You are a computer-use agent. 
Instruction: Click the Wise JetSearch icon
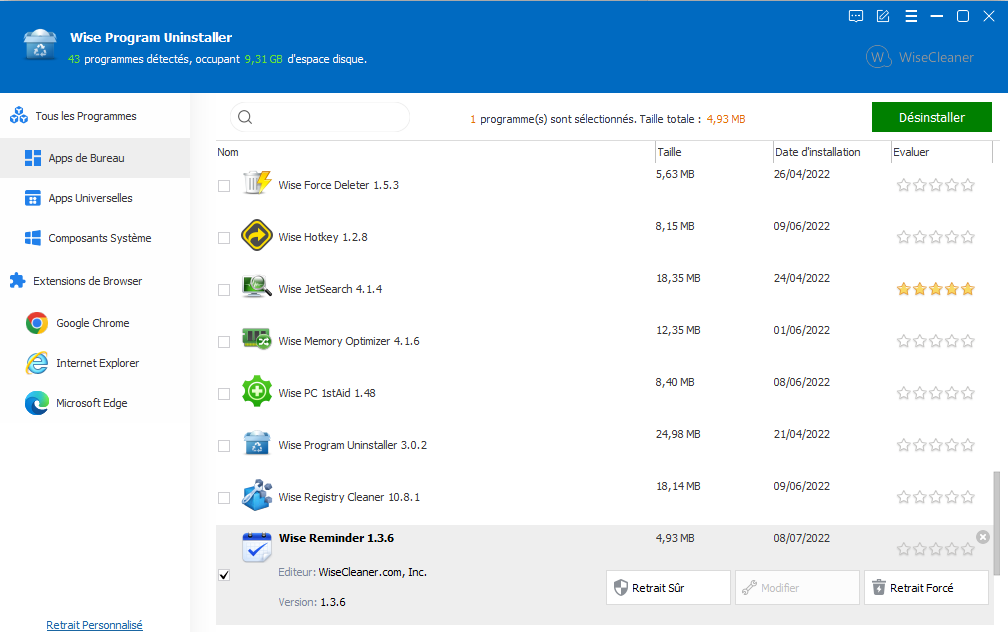click(x=256, y=287)
